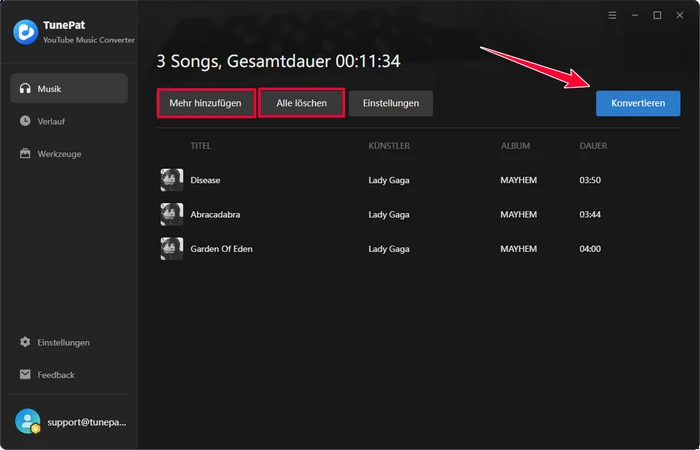Click the Abracadabra album cover thumbnail
This screenshot has width=700, height=450.
(172, 214)
